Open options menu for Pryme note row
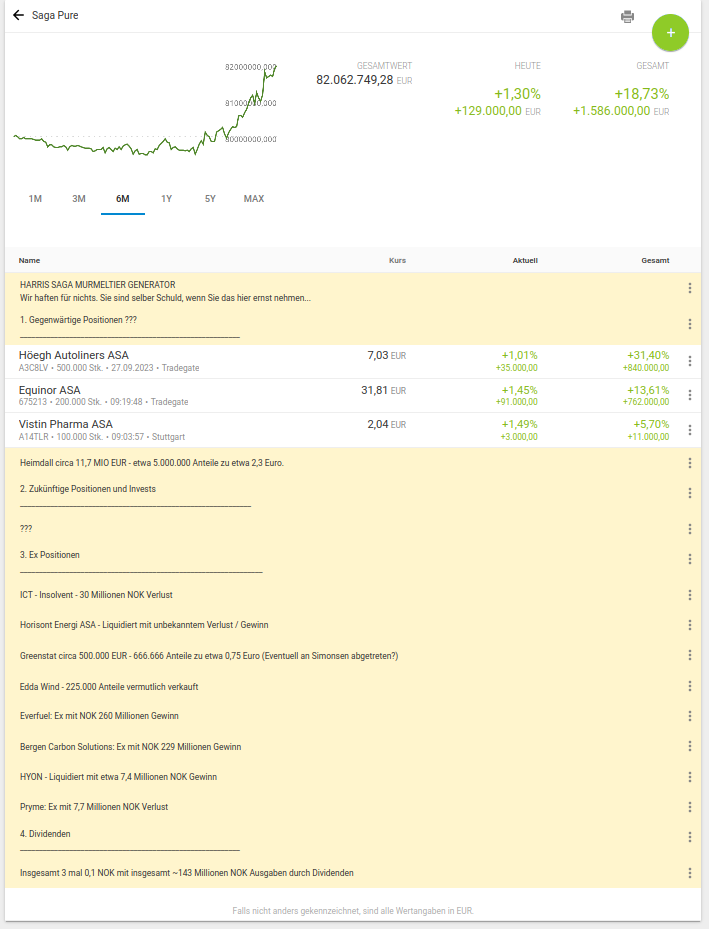This screenshot has height=929, width=709. [x=689, y=807]
